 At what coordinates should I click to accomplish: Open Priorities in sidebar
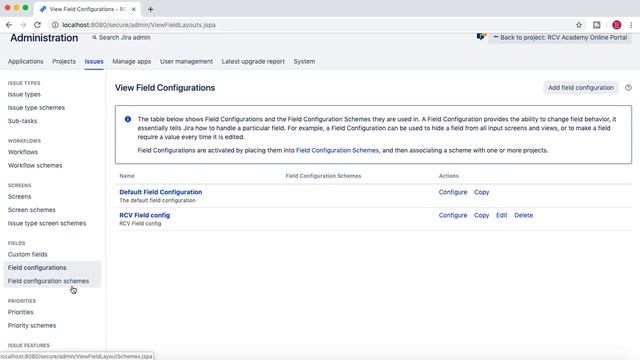point(20,312)
